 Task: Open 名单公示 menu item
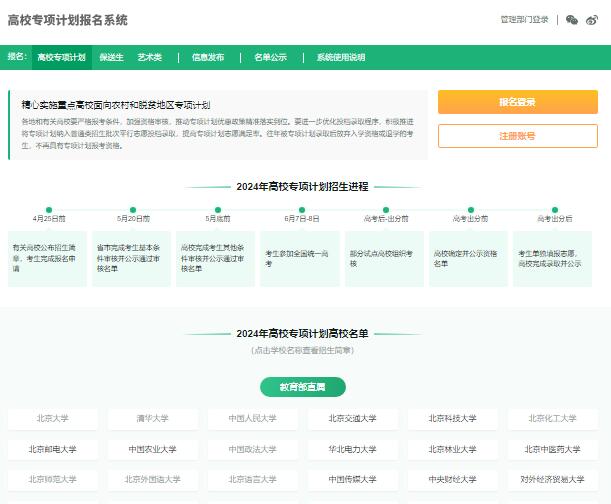click(270, 57)
